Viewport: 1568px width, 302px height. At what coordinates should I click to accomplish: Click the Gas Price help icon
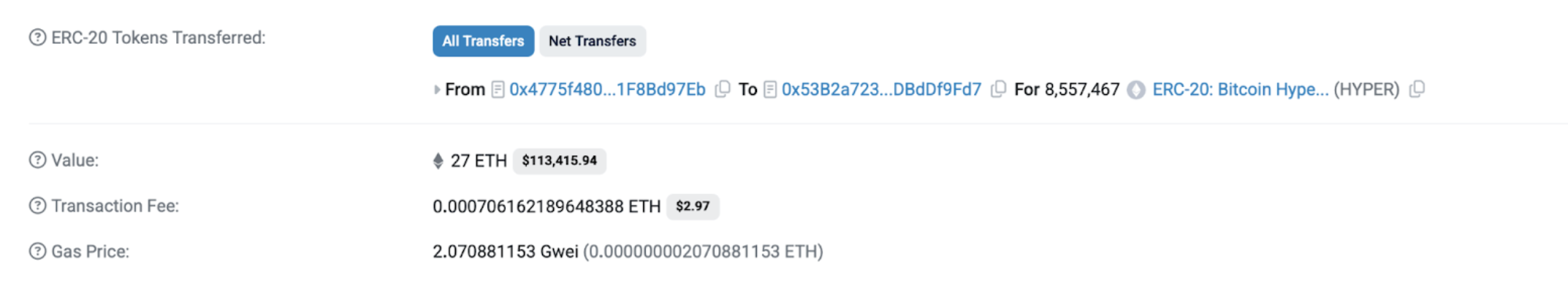click(37, 251)
